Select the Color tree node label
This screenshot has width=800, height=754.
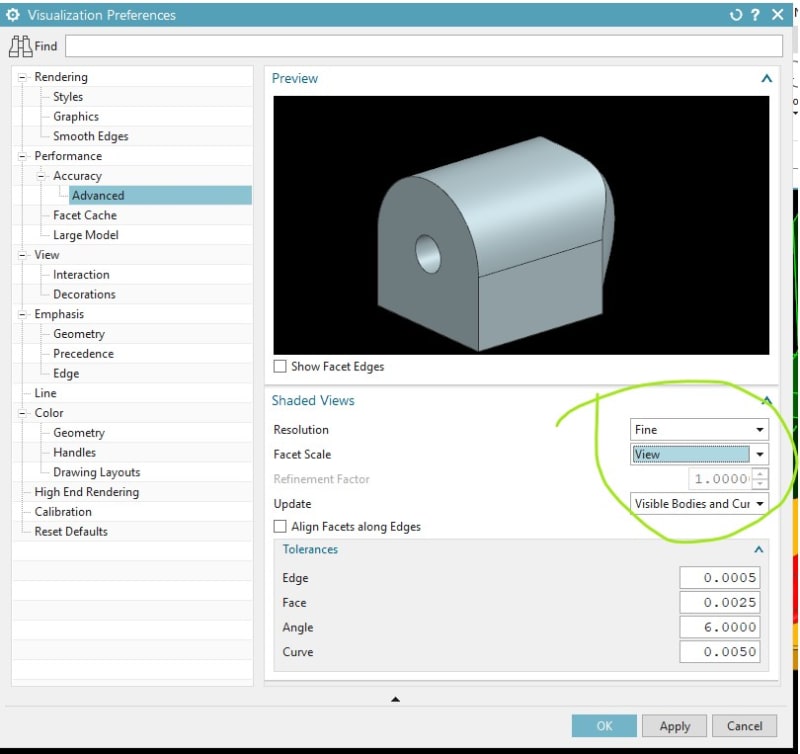(x=49, y=413)
